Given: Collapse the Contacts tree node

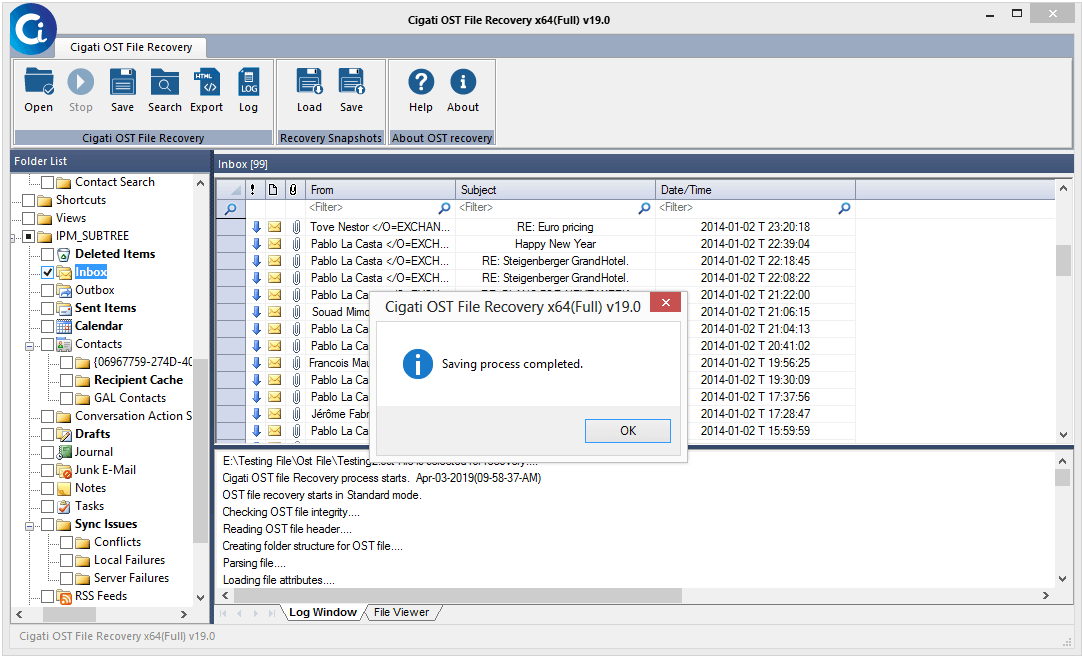Looking at the screenshot, I should tap(30, 346).
